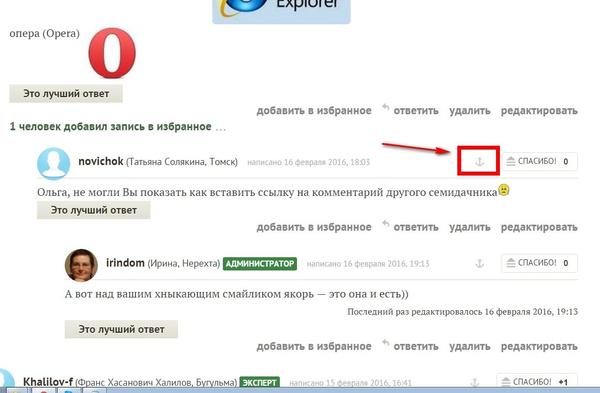
Task: Click the green АДМИНИСТРАТОР badge
Action: point(260,264)
